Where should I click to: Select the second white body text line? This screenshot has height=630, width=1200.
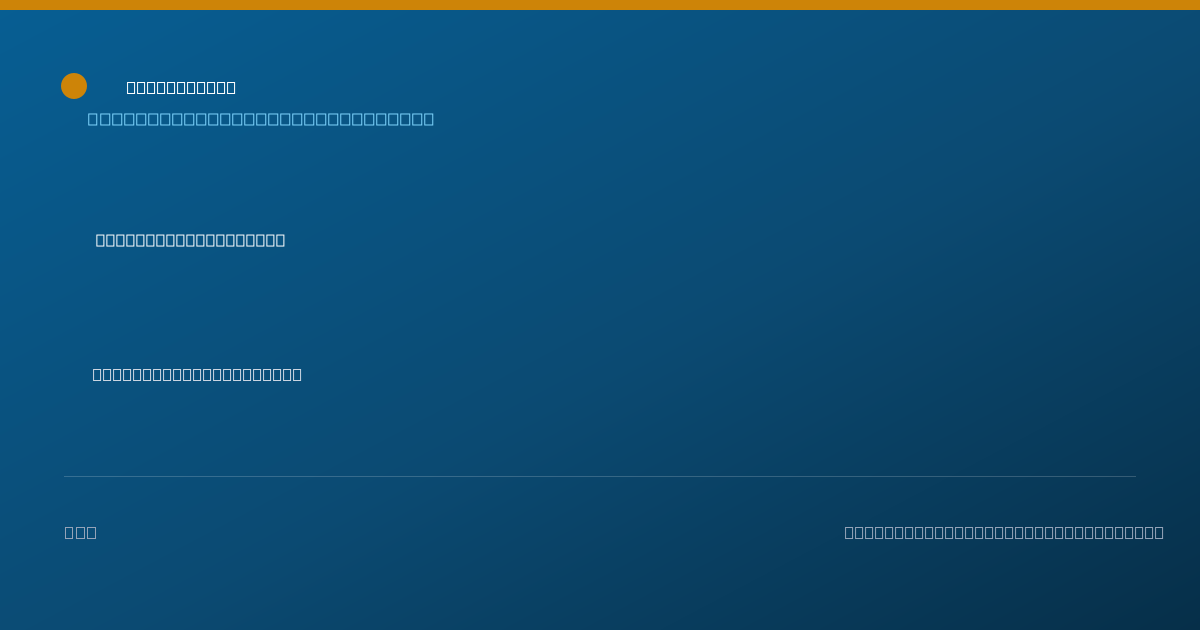pos(197,375)
